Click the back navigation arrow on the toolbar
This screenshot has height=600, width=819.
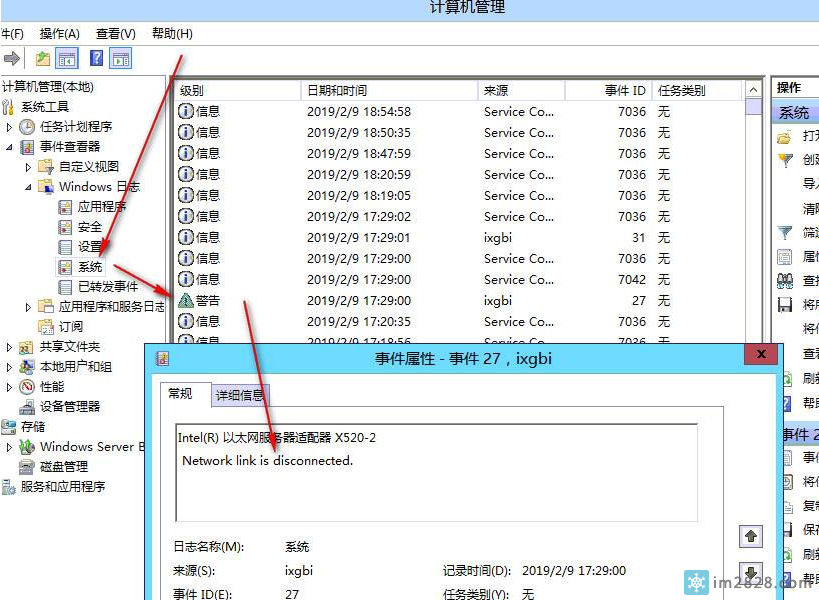point(10,57)
